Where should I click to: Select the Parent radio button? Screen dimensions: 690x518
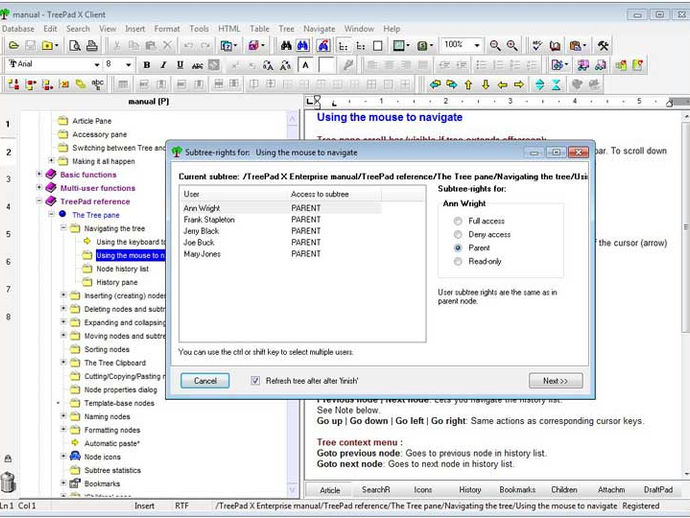[458, 248]
